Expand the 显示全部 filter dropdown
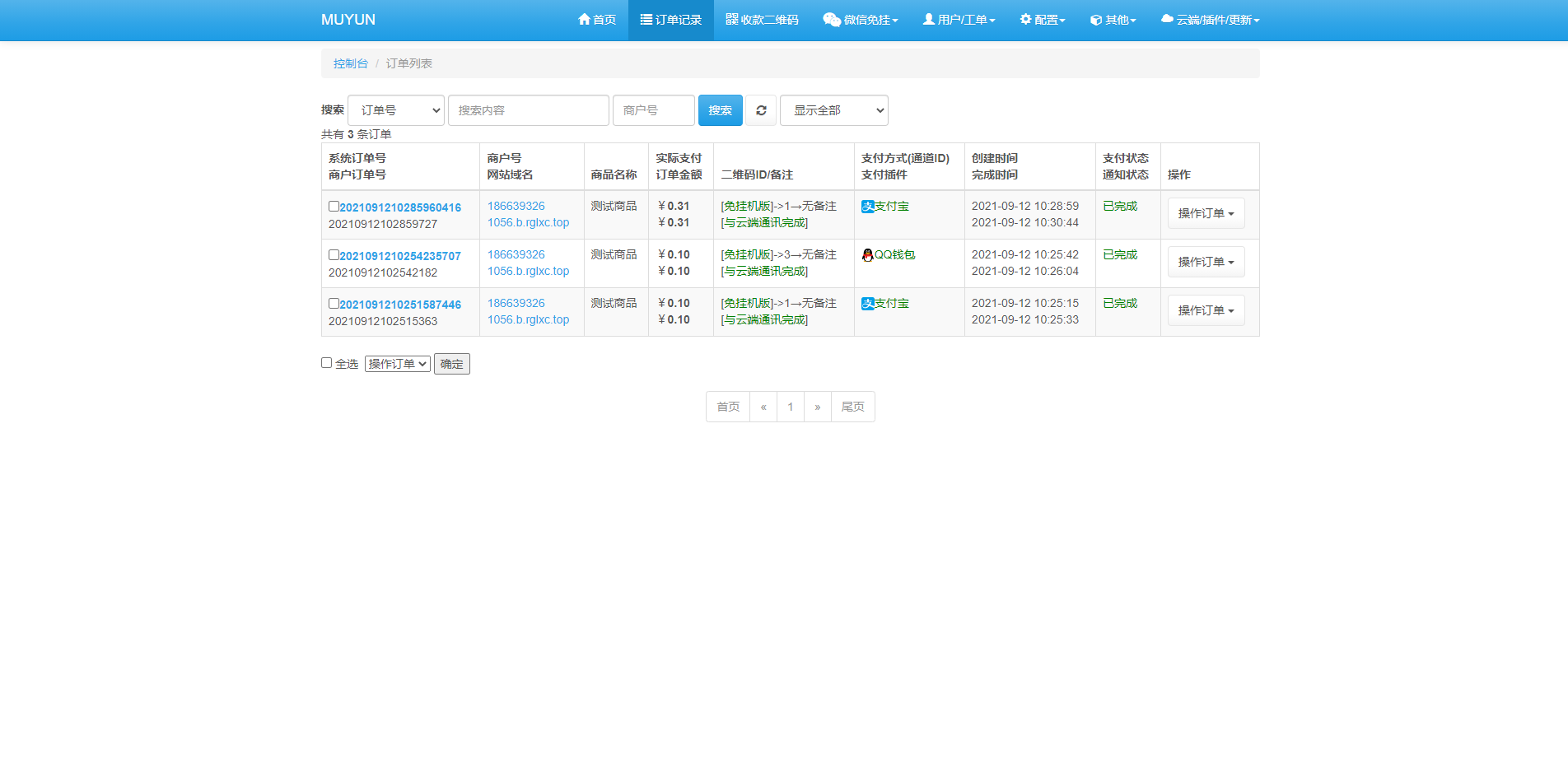Image resolution: width=1568 pixels, height=768 pixels. [833, 110]
